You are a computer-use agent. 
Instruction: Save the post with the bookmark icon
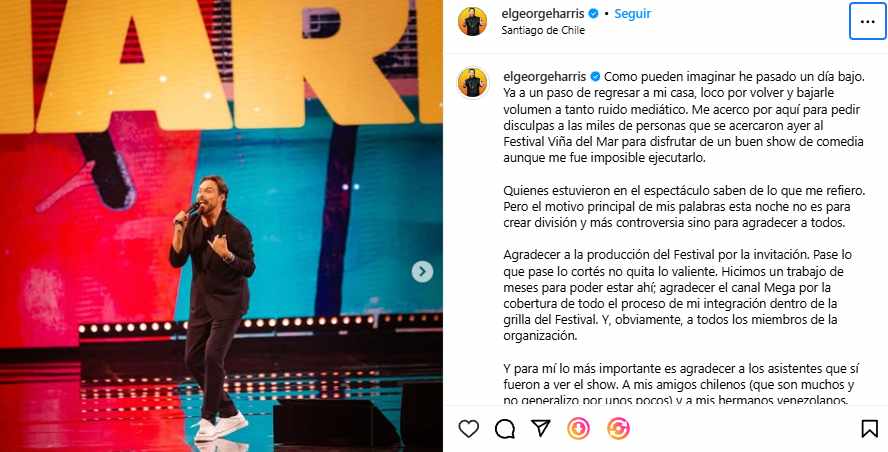click(869, 429)
